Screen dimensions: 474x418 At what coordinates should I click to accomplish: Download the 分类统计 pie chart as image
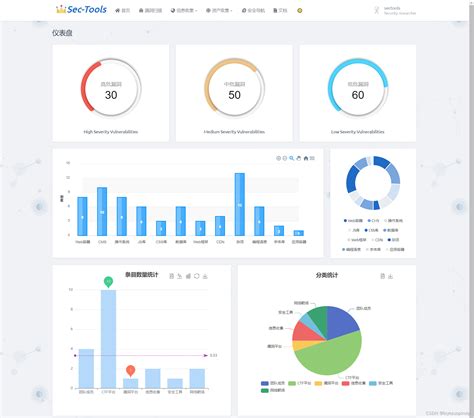[x=391, y=276]
